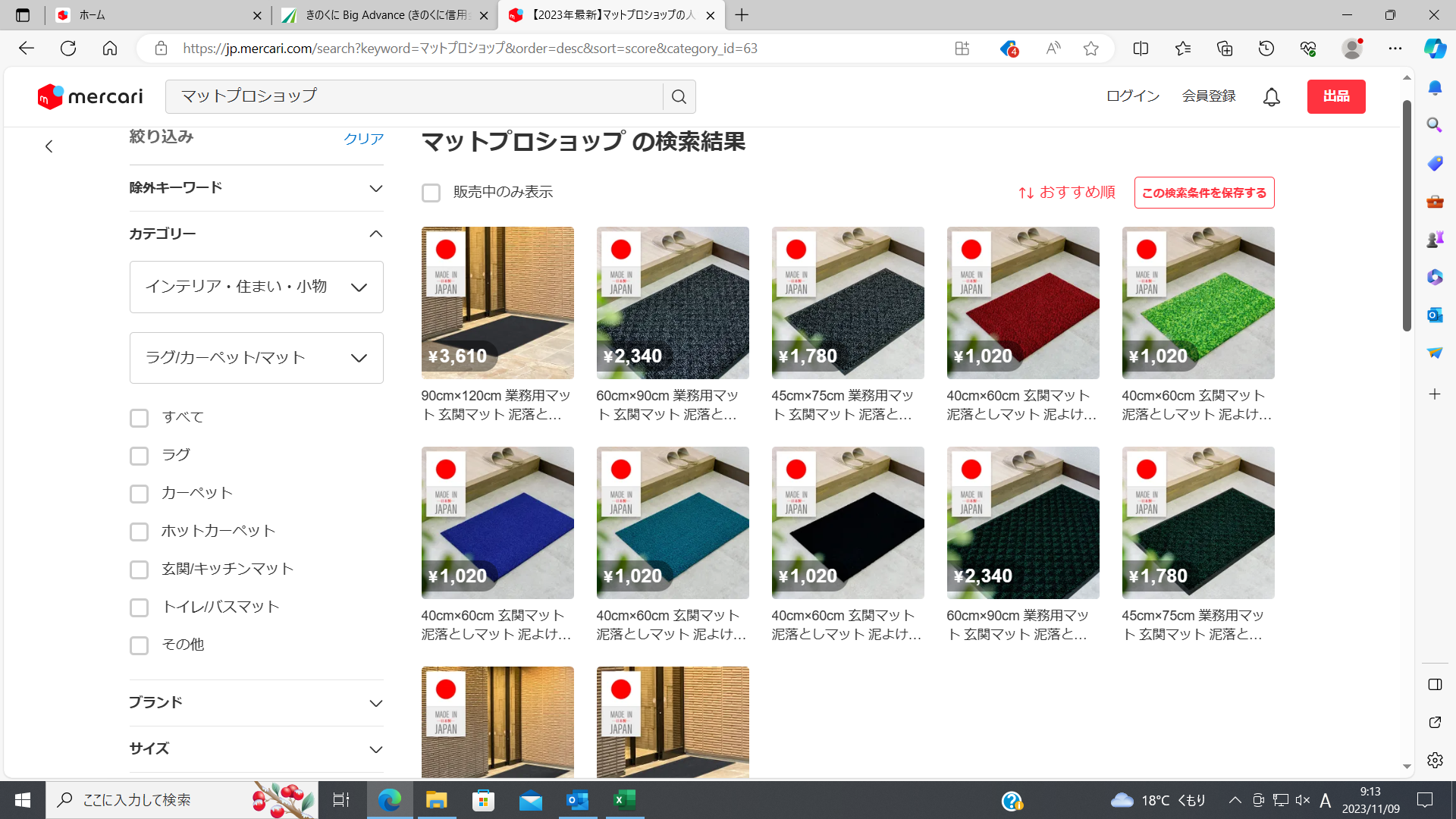The width and height of the screenshot is (1456, 819).
Task: Check the すべて category checkbox
Action: click(139, 418)
